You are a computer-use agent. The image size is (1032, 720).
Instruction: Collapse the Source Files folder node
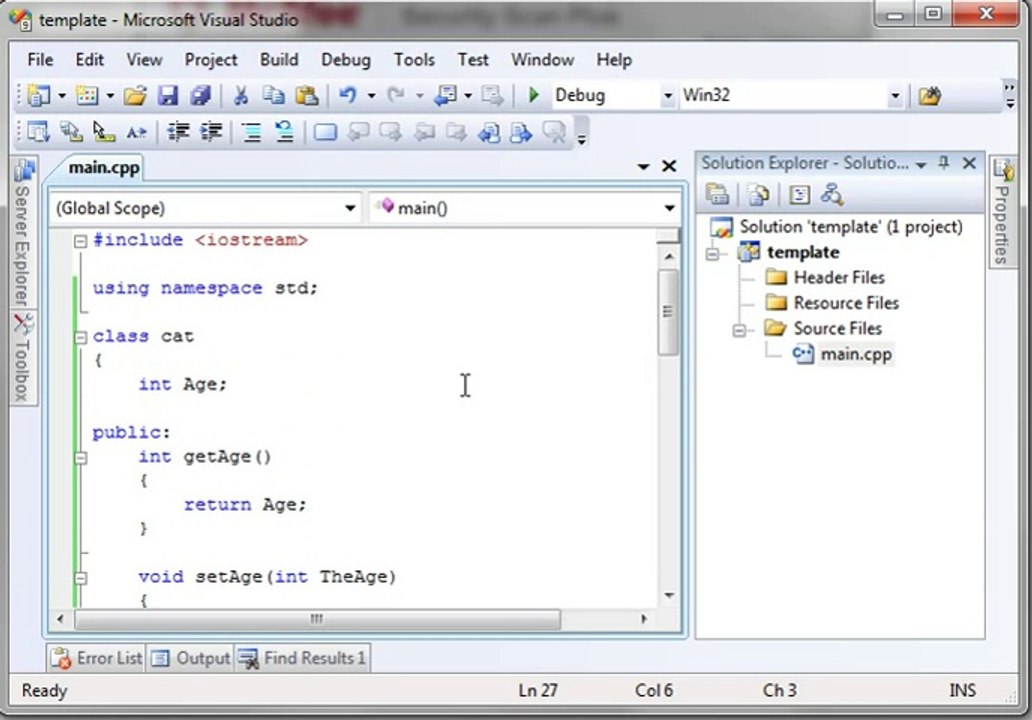pyautogui.click(x=739, y=330)
